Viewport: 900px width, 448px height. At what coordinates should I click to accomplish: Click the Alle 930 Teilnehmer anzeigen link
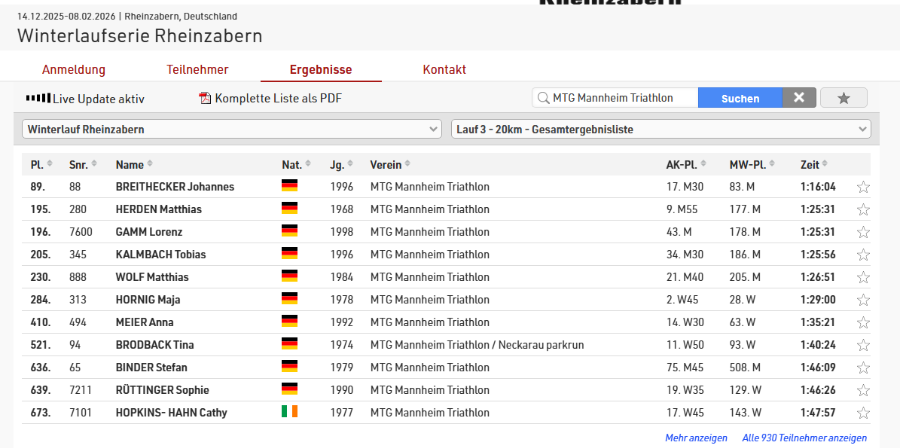point(804,438)
